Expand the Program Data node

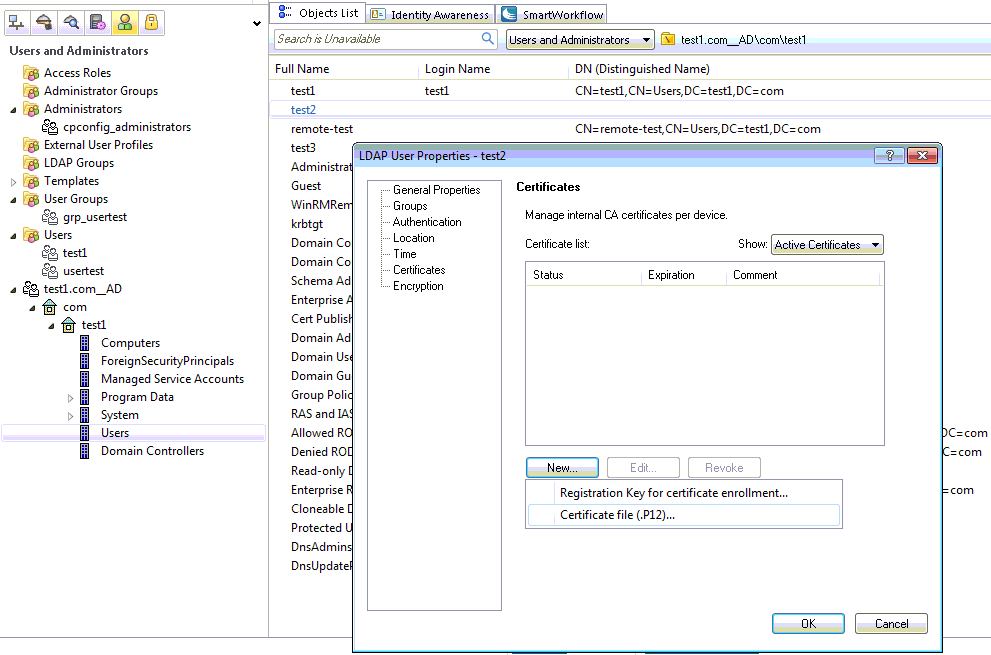tap(70, 398)
